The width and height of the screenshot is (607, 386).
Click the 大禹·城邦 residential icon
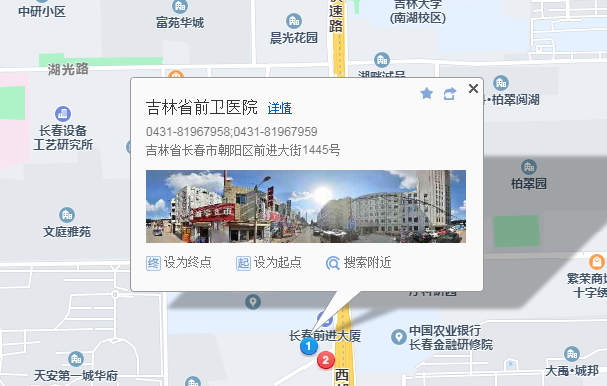pos(572,354)
